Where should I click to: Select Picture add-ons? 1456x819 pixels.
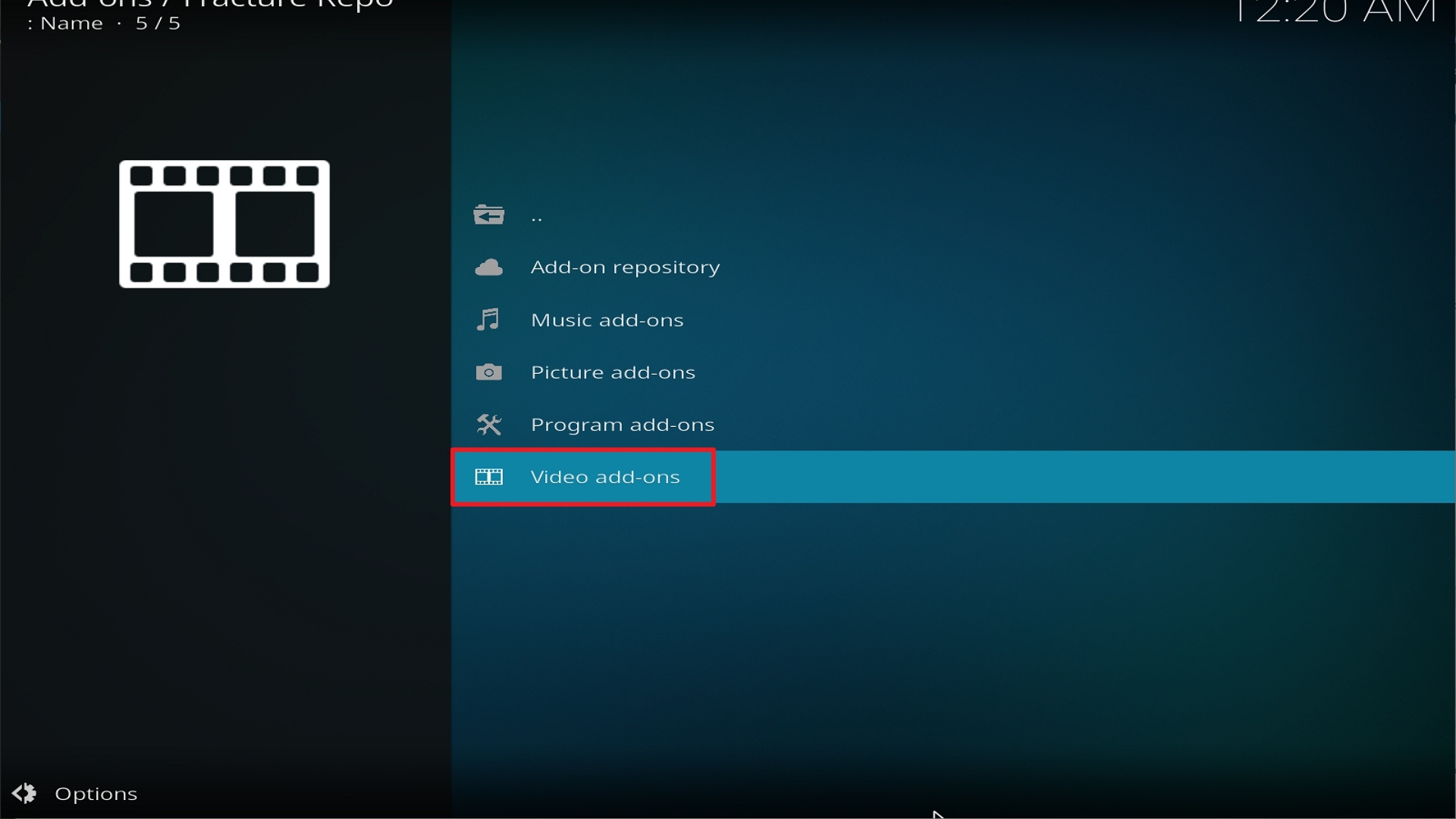pos(953,372)
